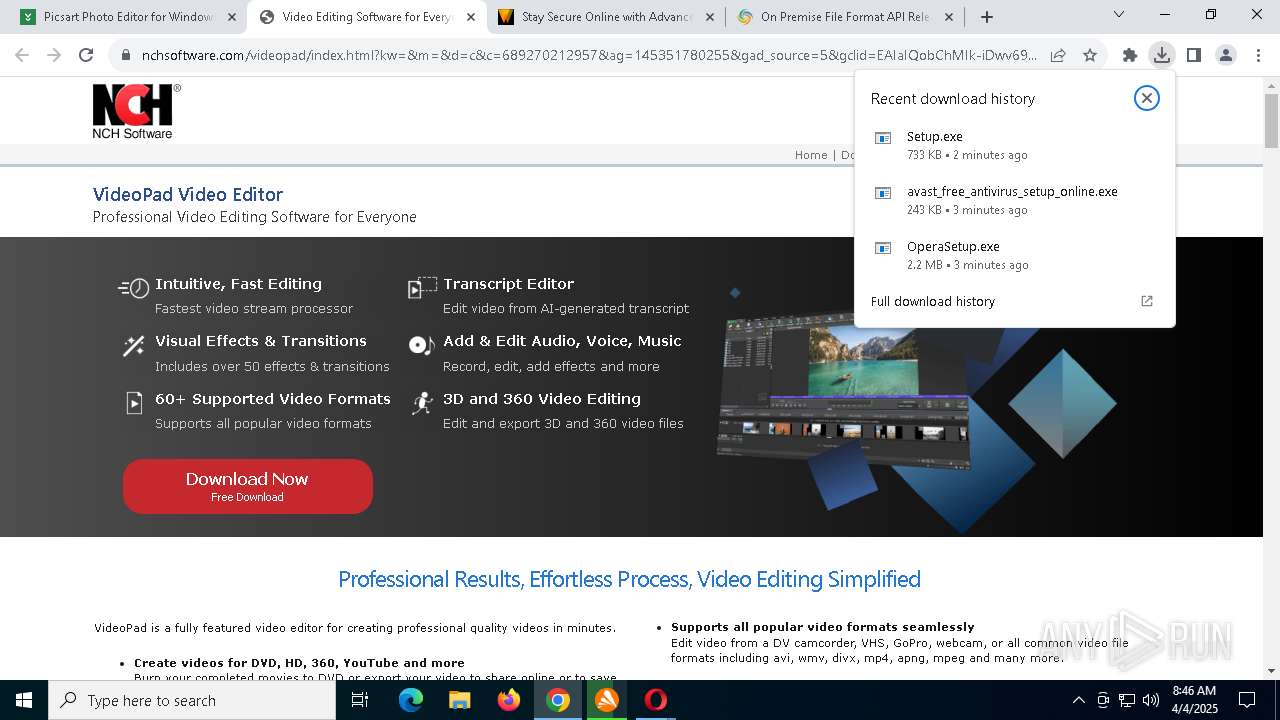Click the 3D and 360 Video Editing icon
Viewport: 1280px width, 720px height.
[x=422, y=403]
